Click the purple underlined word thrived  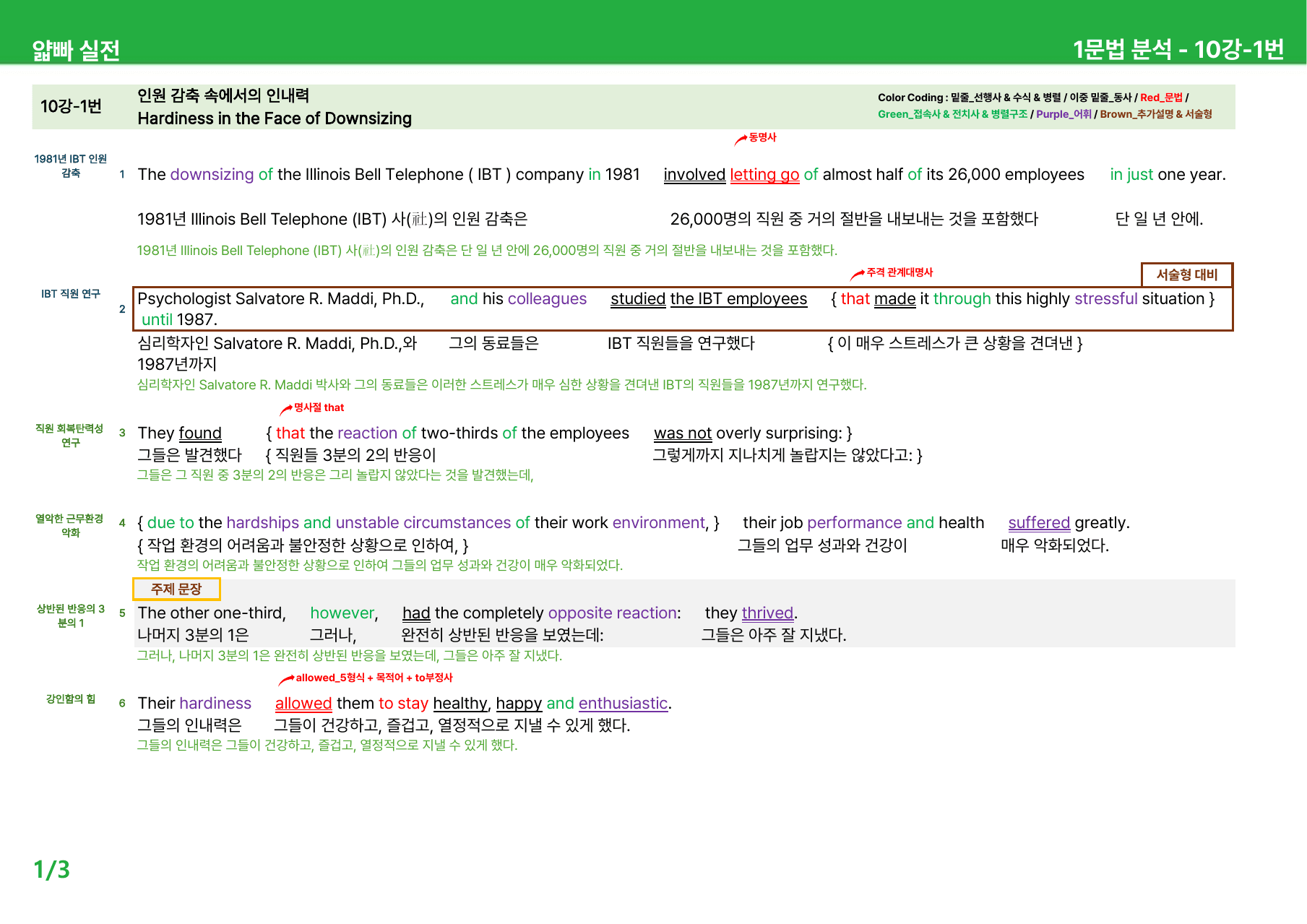tap(767, 613)
